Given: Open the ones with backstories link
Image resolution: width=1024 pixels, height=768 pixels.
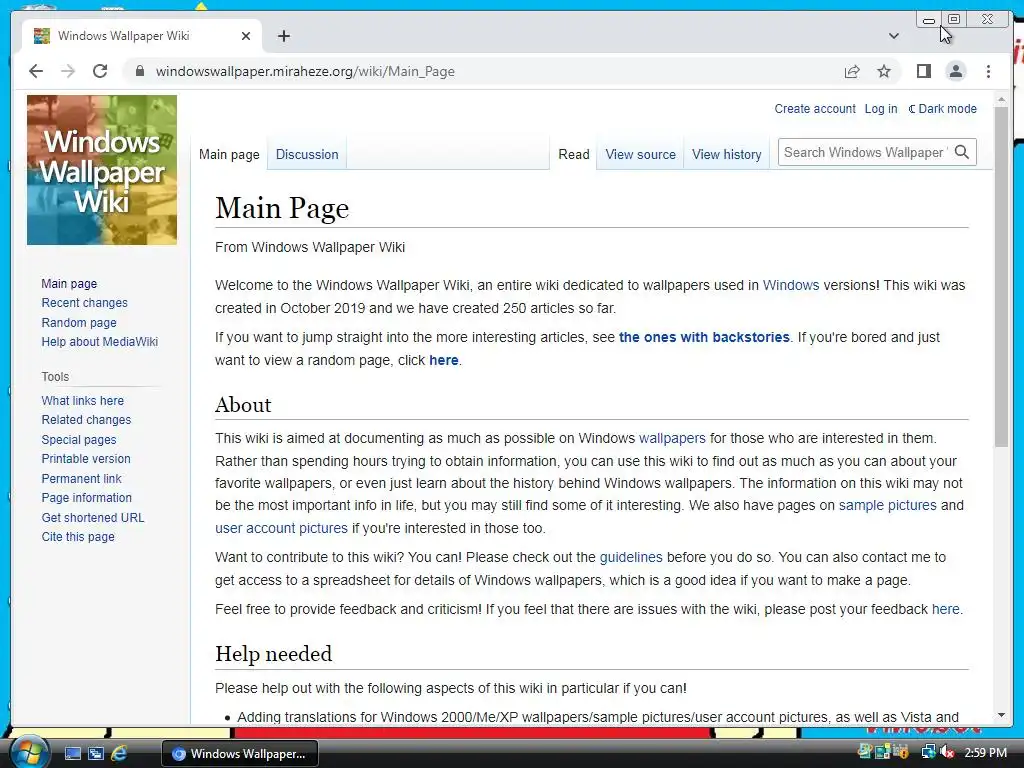Looking at the screenshot, I should (704, 337).
